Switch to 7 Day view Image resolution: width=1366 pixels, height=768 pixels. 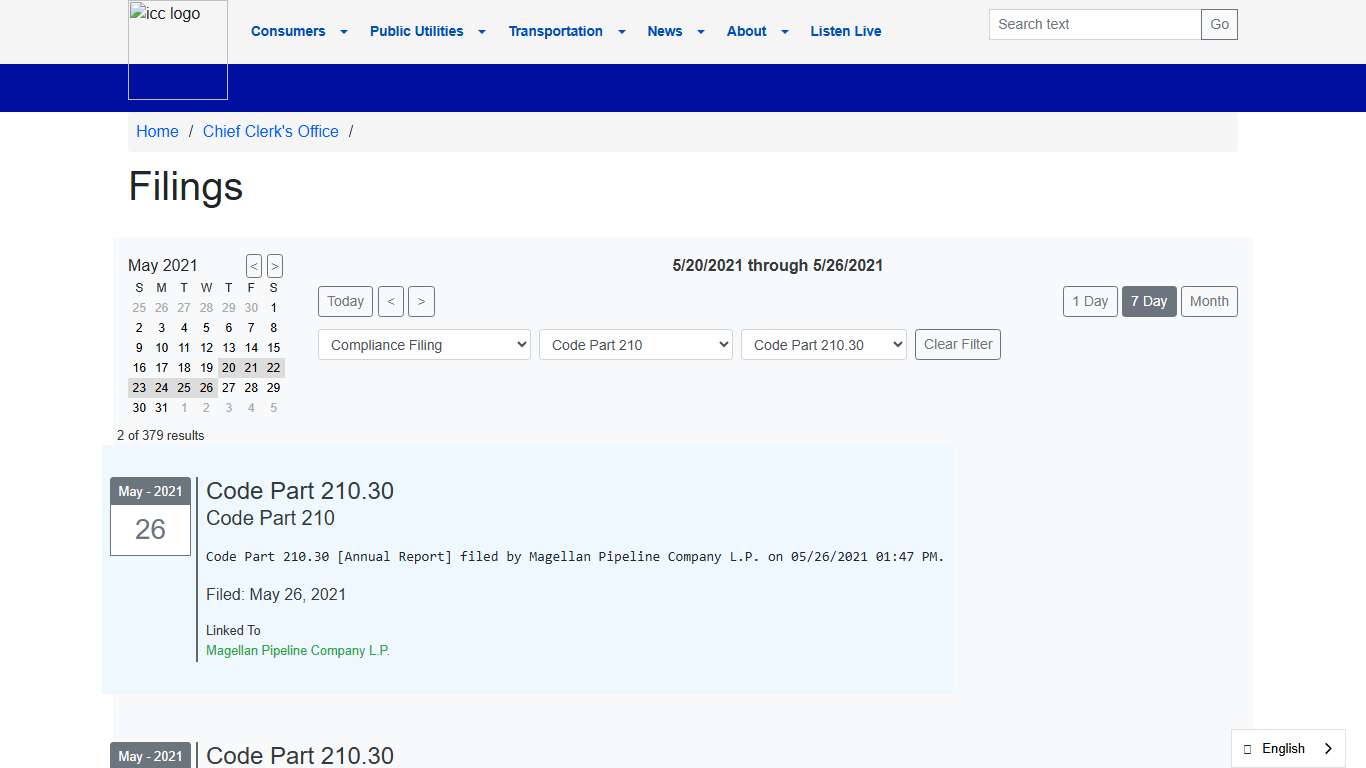[x=1149, y=302]
